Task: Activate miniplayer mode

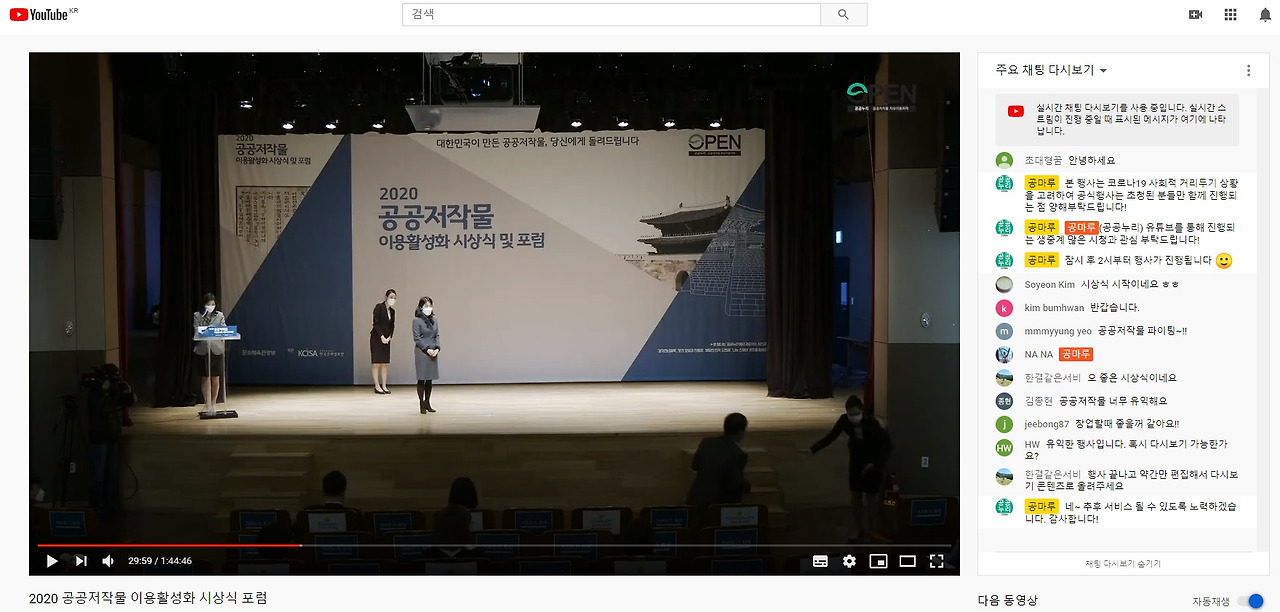Action: [878, 561]
